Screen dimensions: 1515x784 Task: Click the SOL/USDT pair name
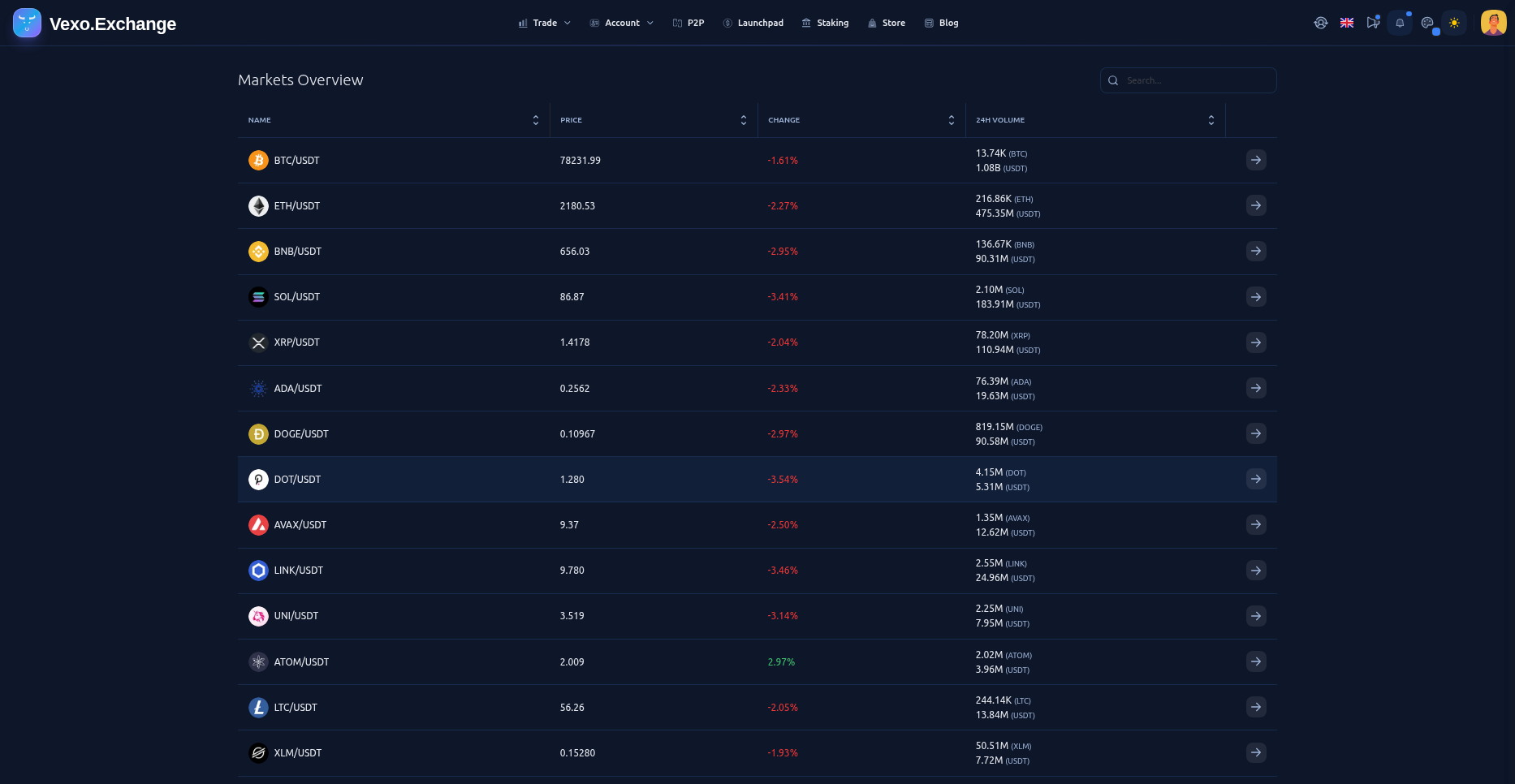point(296,297)
